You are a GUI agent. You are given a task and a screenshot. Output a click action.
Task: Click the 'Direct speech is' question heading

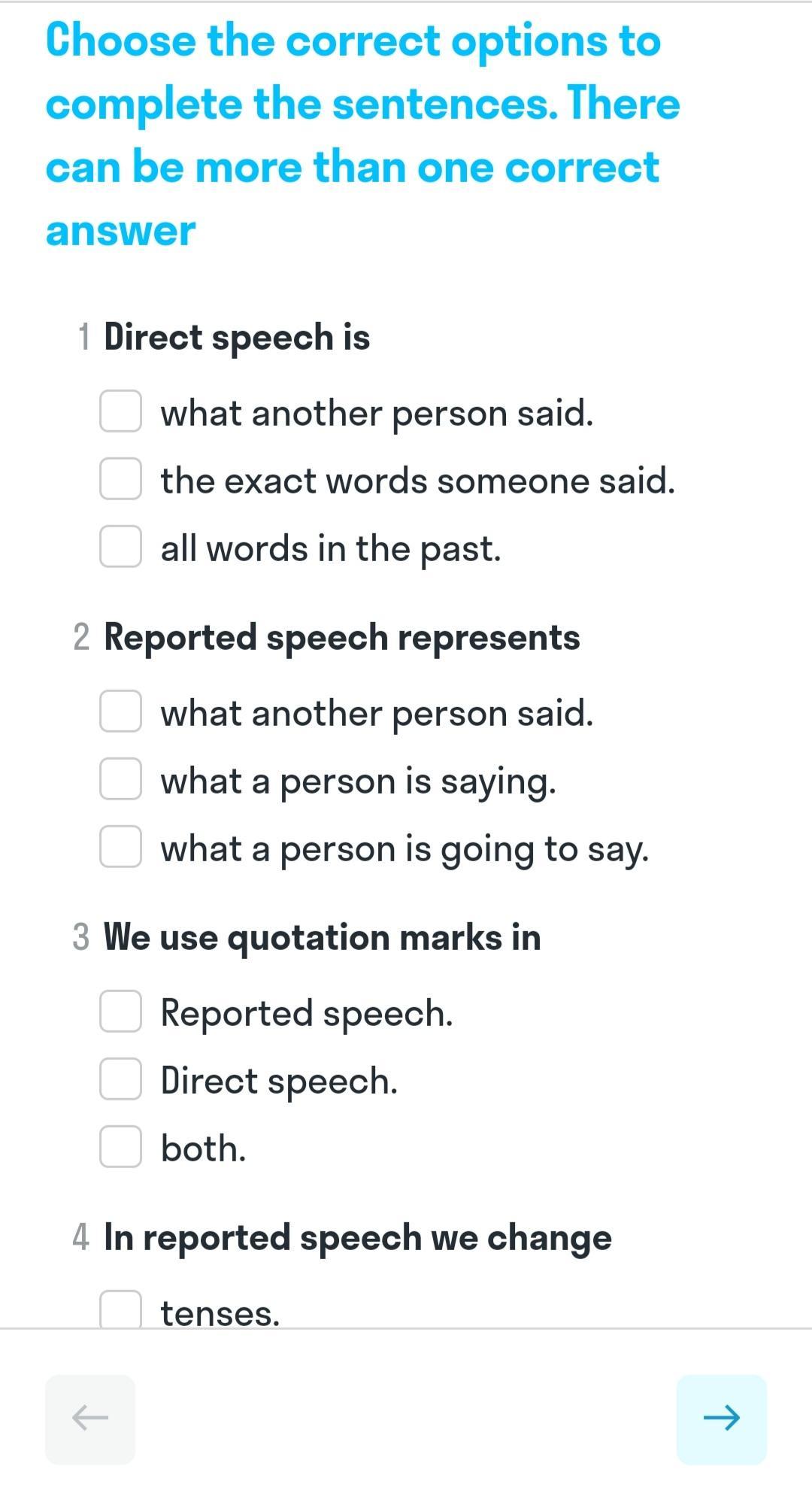click(x=237, y=337)
